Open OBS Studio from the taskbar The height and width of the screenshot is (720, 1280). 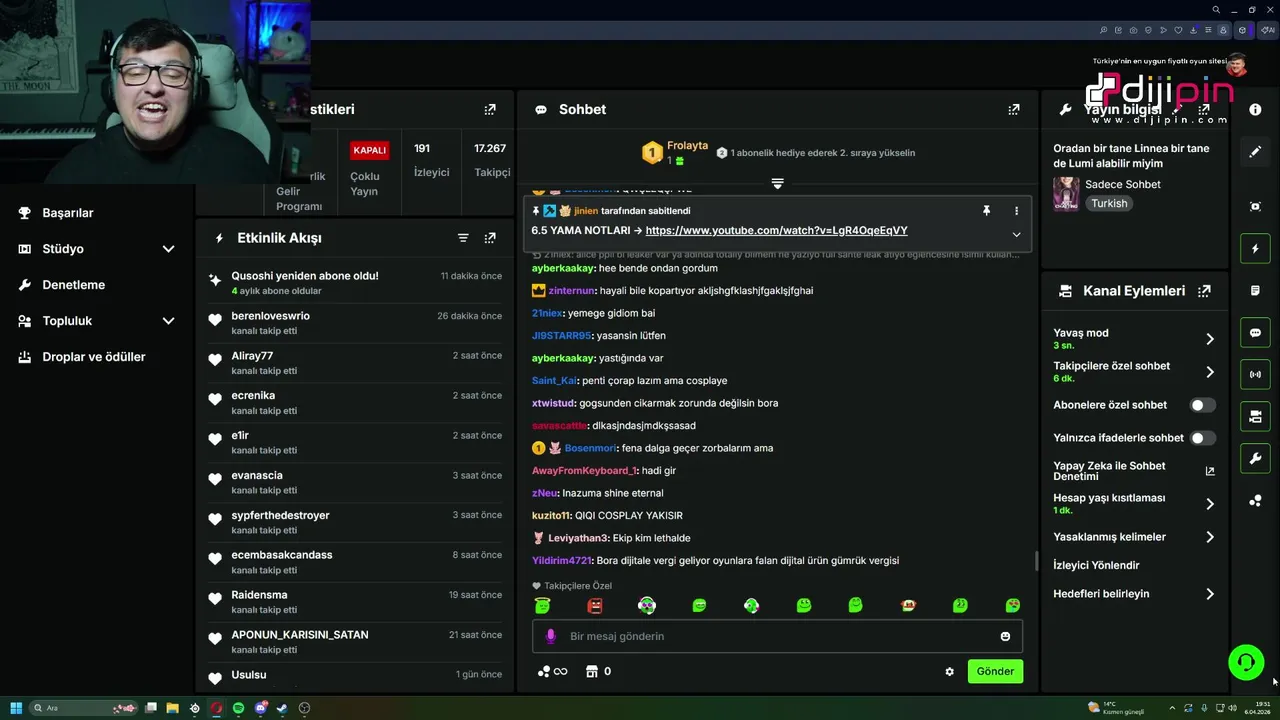tap(304, 708)
